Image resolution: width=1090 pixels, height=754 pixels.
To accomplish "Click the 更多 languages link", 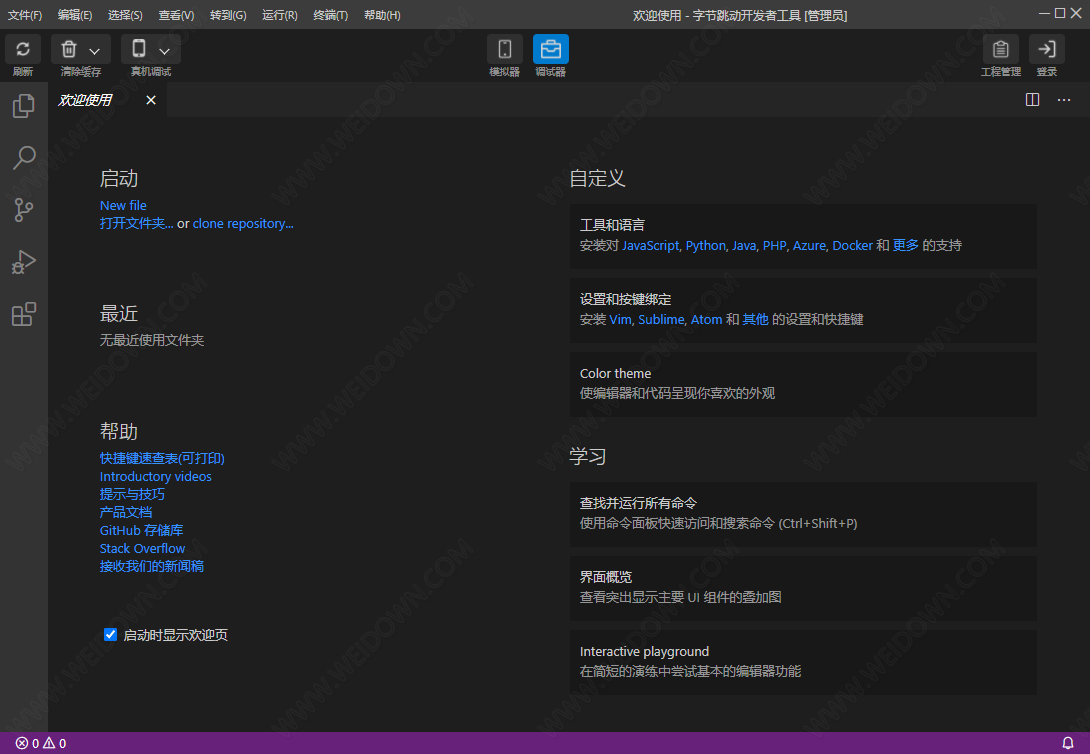I will click(x=906, y=245).
